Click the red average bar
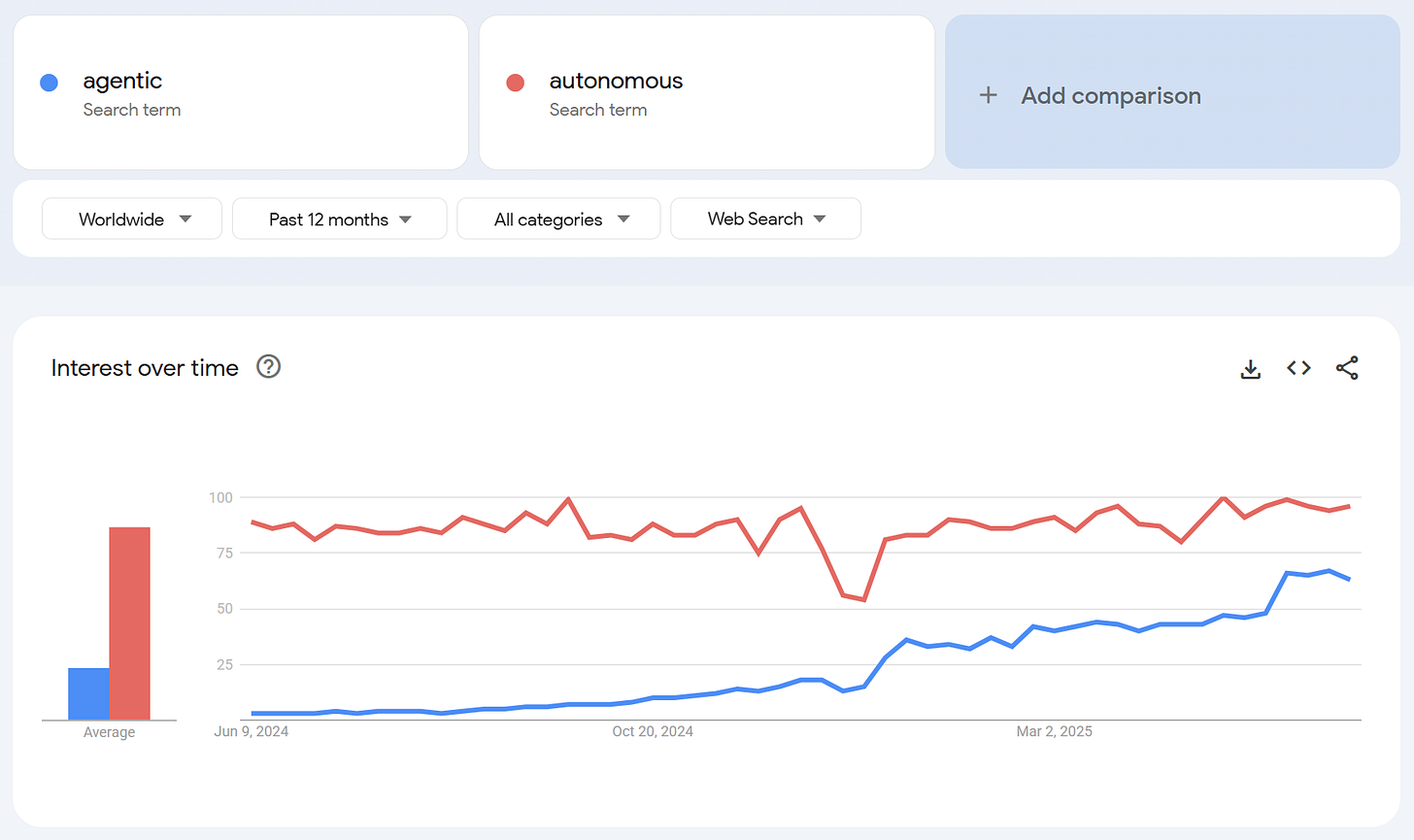Image resolution: width=1414 pixels, height=840 pixels. pos(130,623)
